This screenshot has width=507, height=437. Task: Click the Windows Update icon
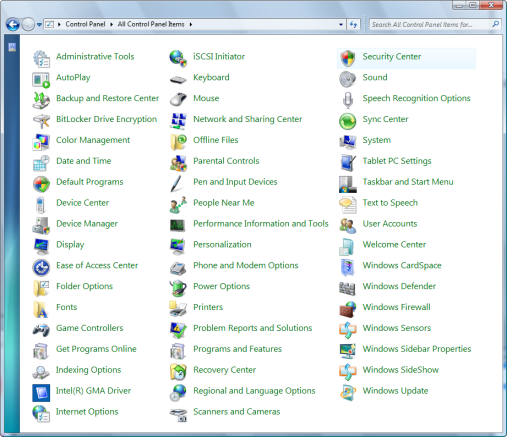pos(348,392)
